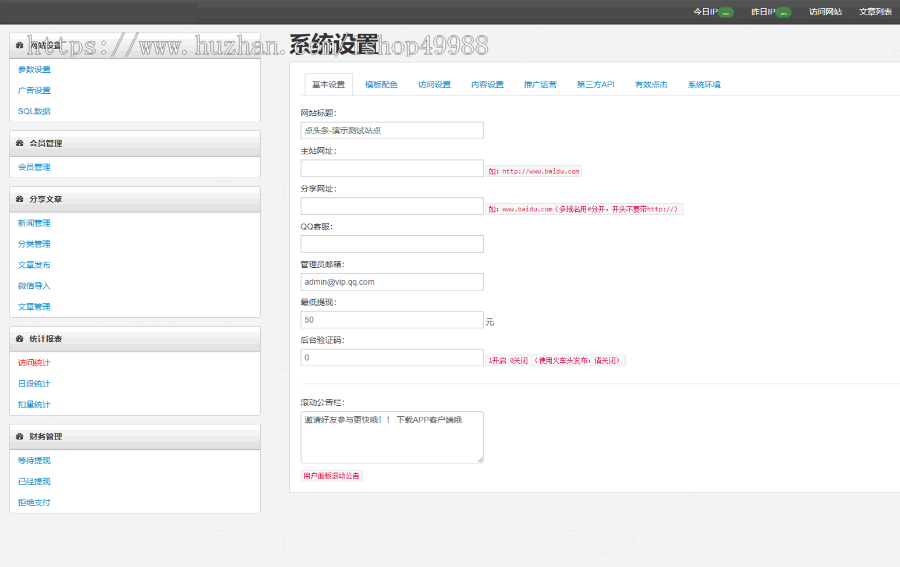Open 拒绝支付 under 财务管理
The height and width of the screenshot is (567, 900).
34,502
